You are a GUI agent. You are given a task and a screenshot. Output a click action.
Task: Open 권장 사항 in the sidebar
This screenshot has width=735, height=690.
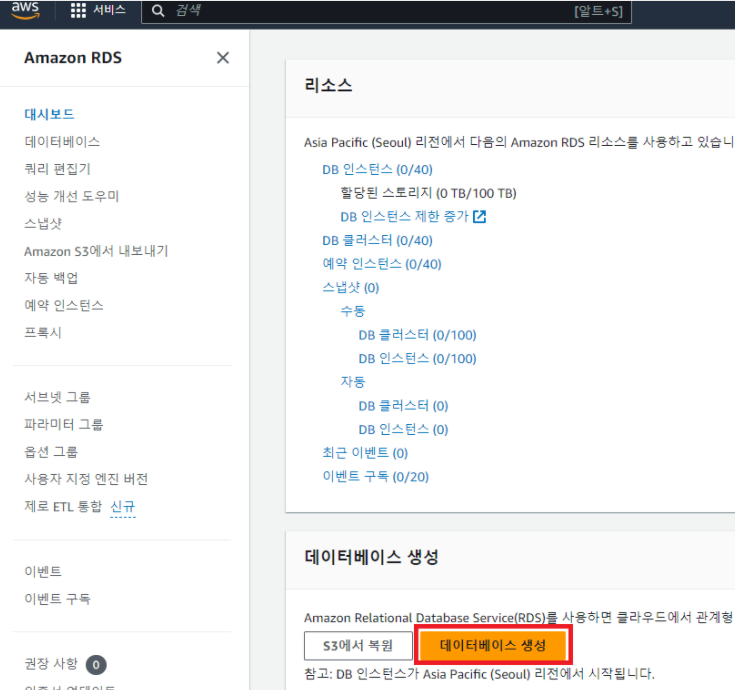coord(51,664)
